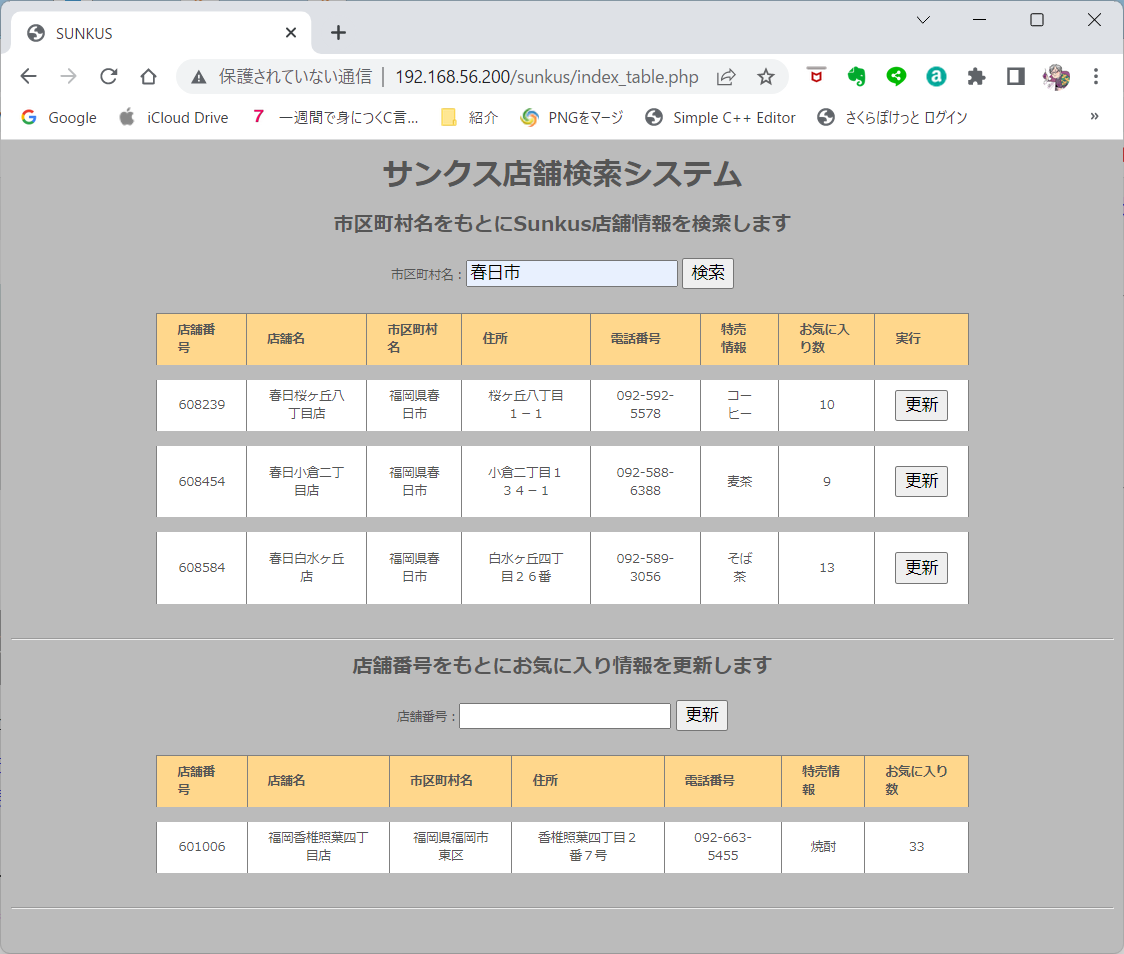Click the browser forward arrow
The height and width of the screenshot is (954, 1124).
68,76
